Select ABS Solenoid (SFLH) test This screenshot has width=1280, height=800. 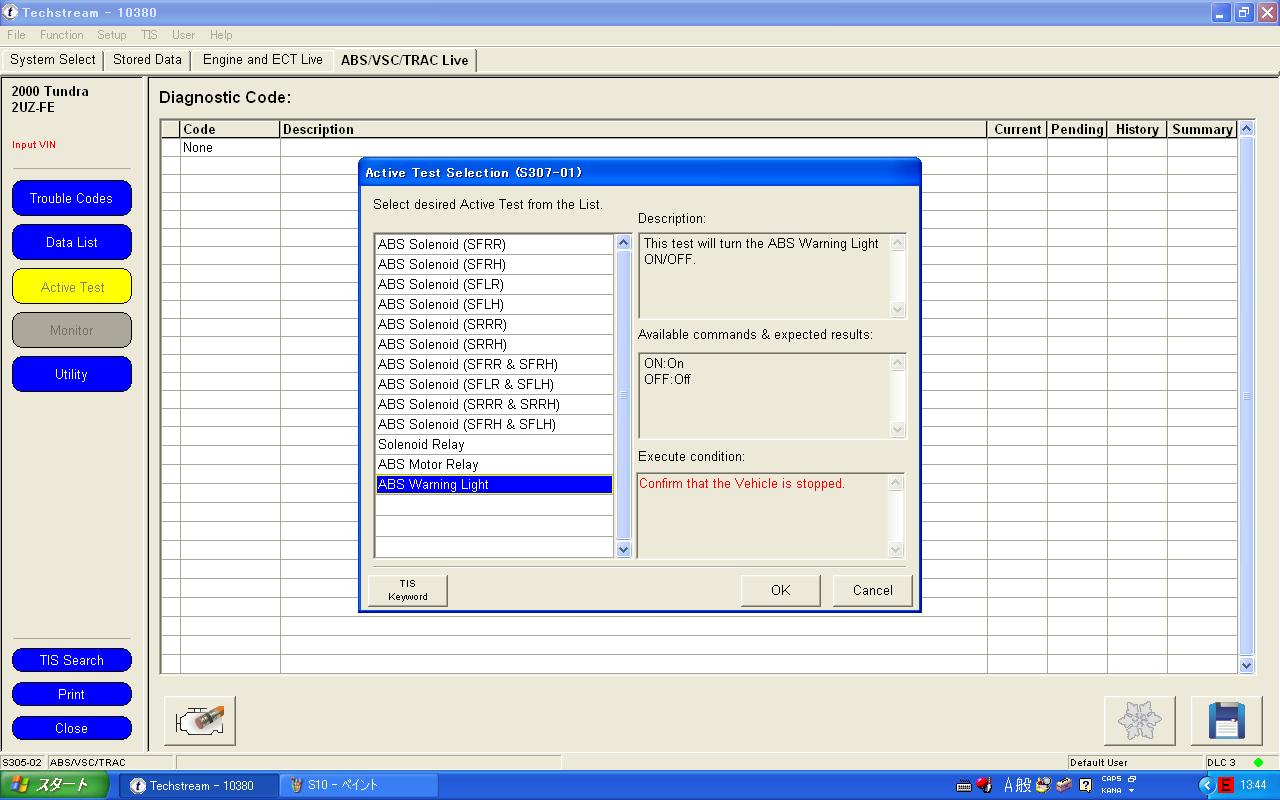[x=494, y=304]
